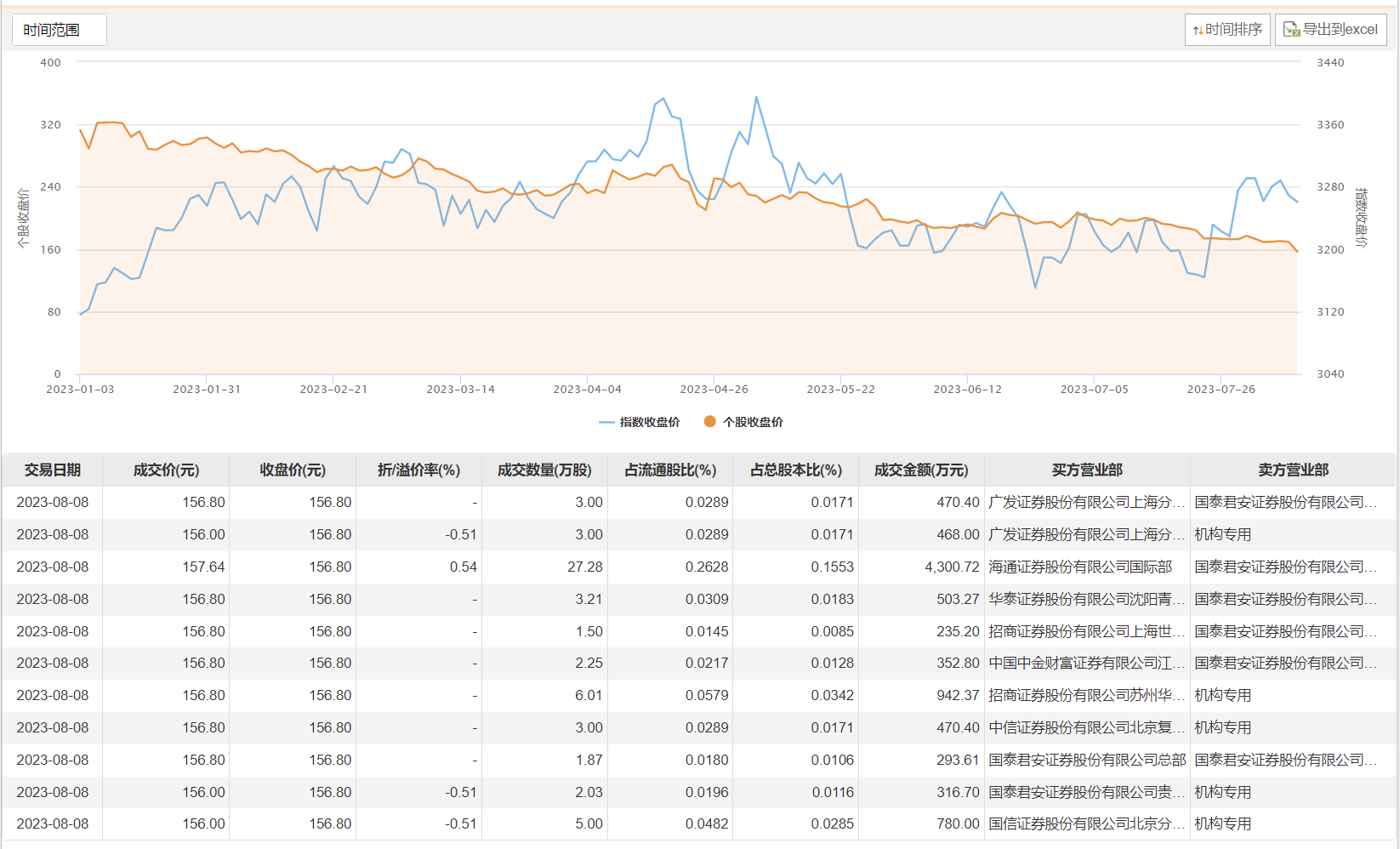Select the row with 4,300.72 transaction amount
This screenshot has width=1400, height=849.
point(952,567)
